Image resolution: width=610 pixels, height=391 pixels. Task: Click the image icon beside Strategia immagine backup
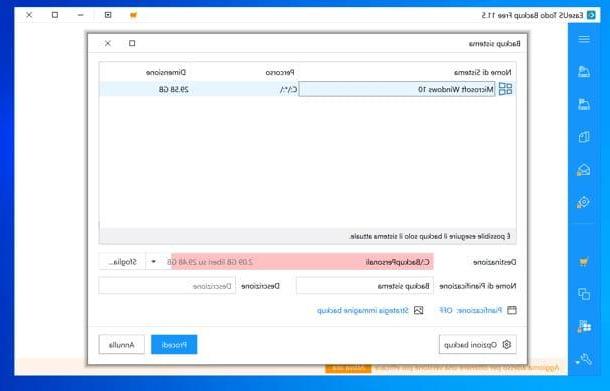tap(419, 310)
